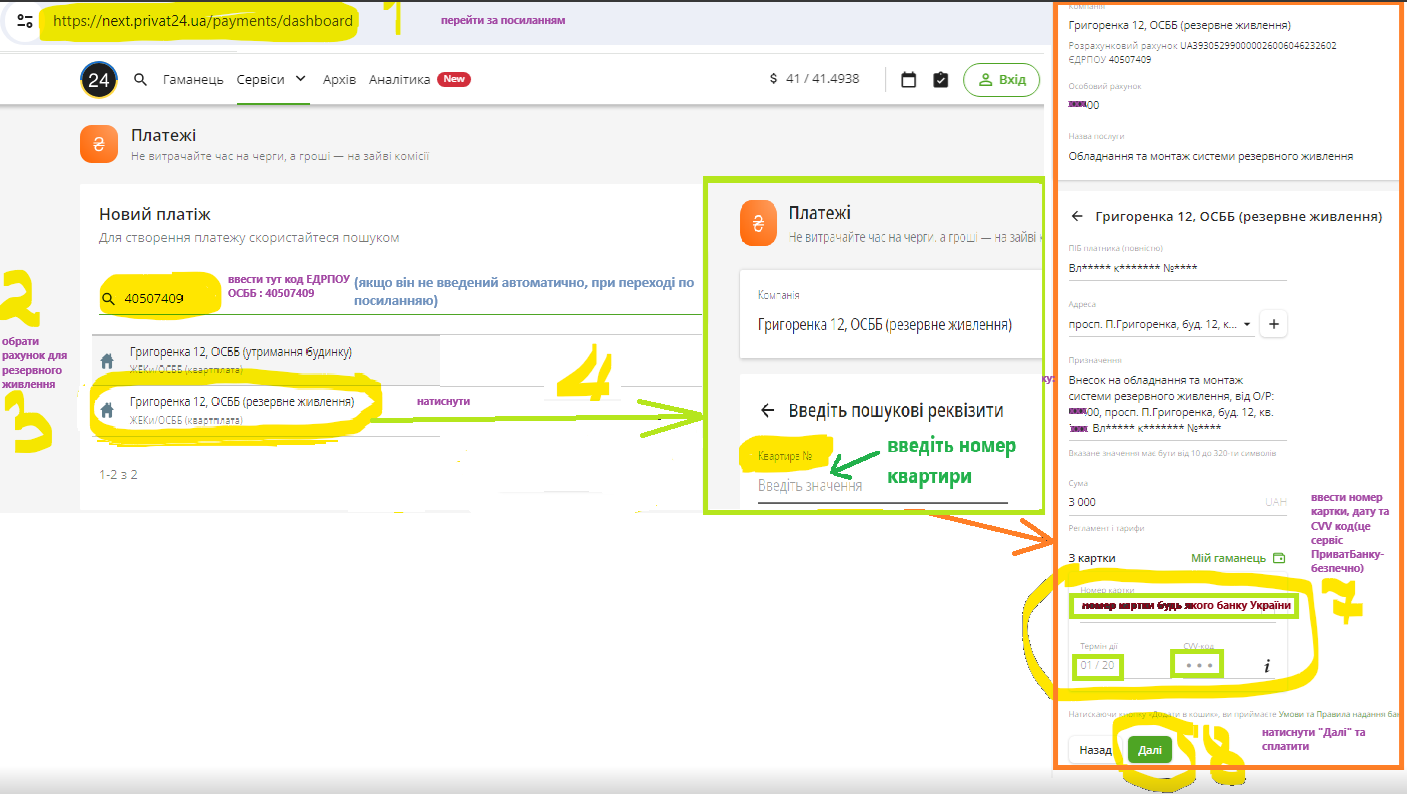Viewport: 1407px width, 794px height.
Task: Open search via the navbar magnifier icon
Action: [141, 80]
